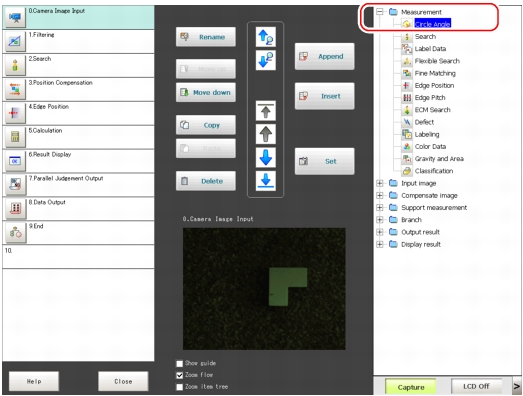The height and width of the screenshot is (396, 523).
Task: Enable the Show guide checkbox
Action: 180,363
